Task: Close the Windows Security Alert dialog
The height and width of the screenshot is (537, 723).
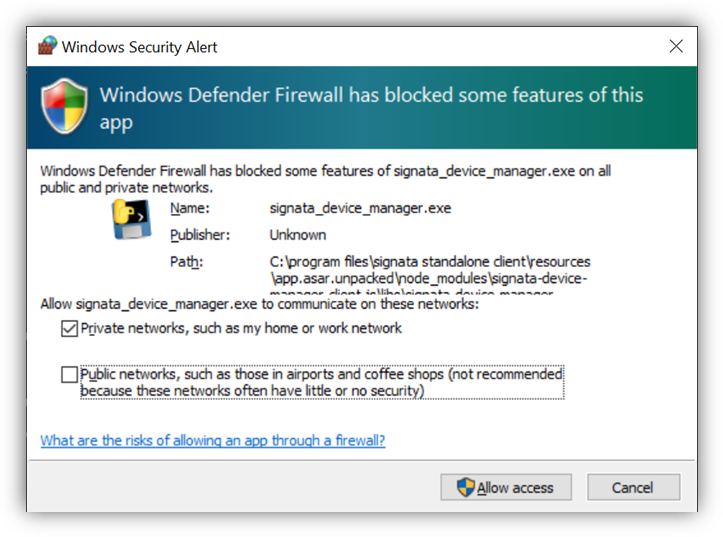Action: (676, 46)
